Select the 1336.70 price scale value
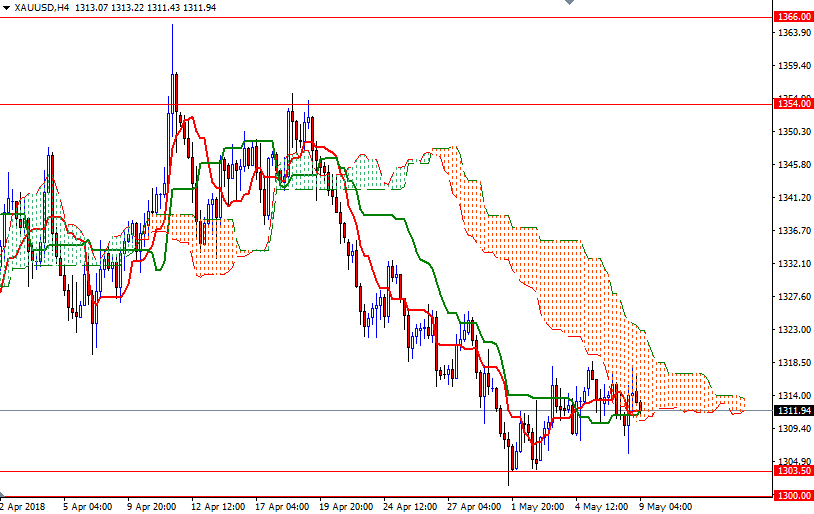Viewport: 814px width, 514px height. click(x=794, y=231)
